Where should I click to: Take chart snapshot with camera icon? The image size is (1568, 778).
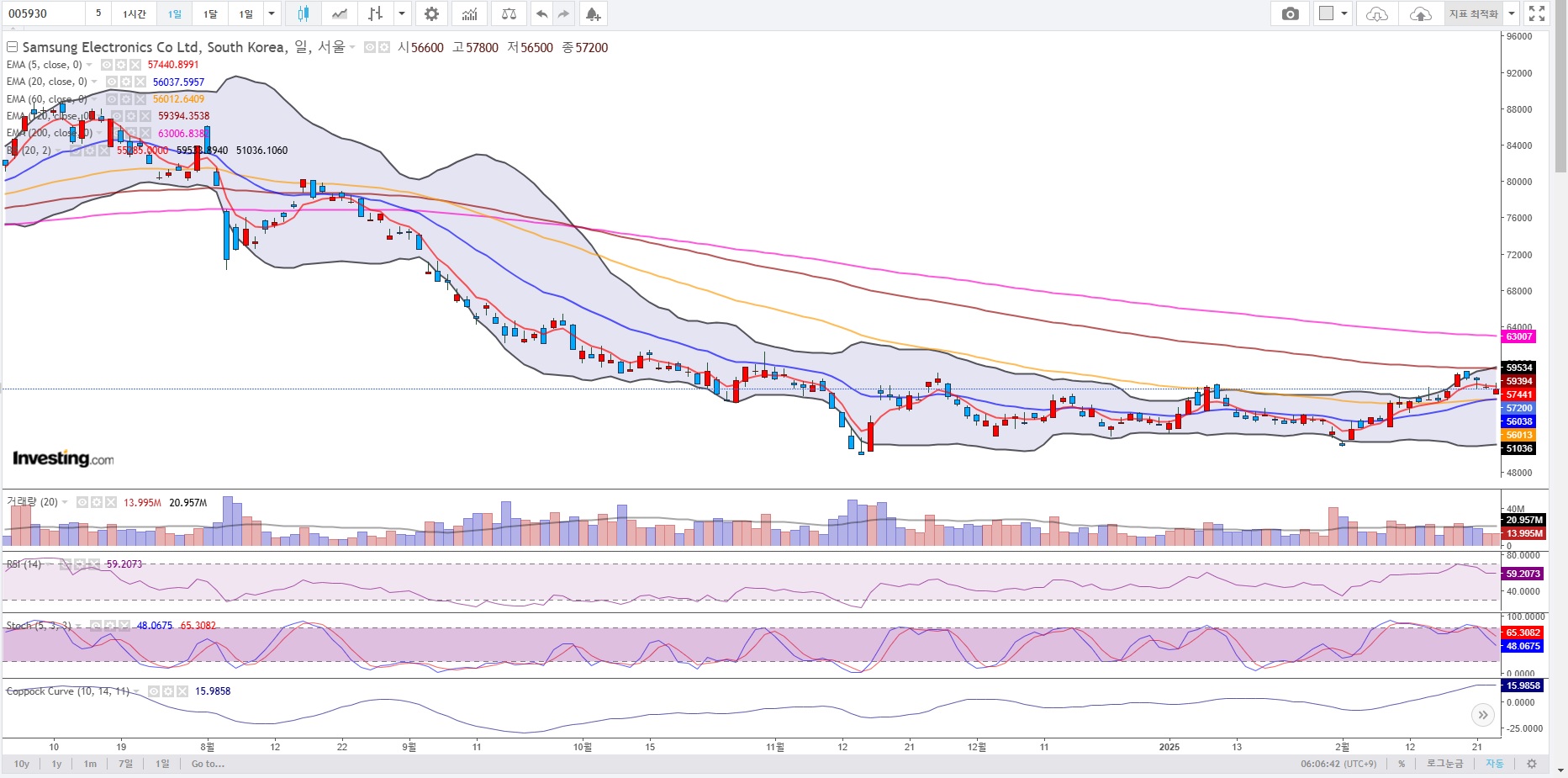1290,13
